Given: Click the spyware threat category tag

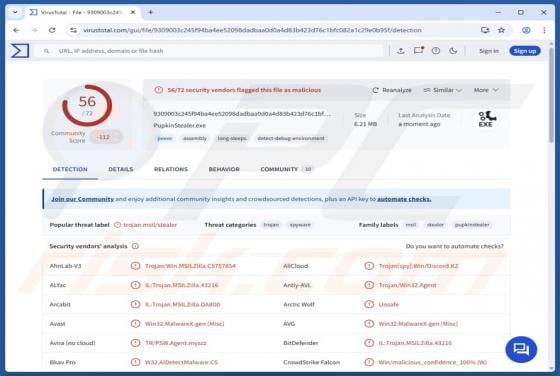Looking at the screenshot, I should 300,225.
